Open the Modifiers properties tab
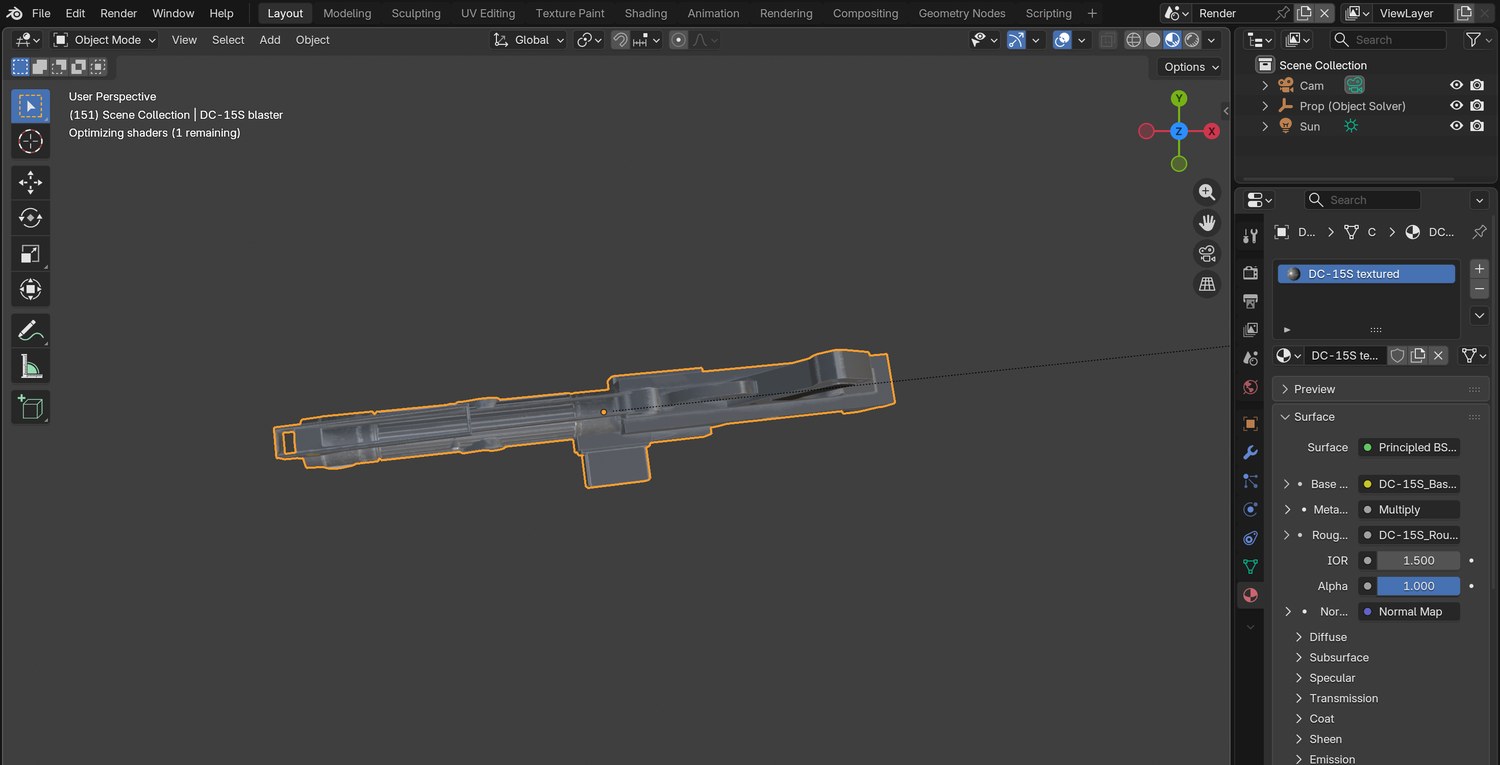This screenshot has height=765, width=1500. point(1250,453)
